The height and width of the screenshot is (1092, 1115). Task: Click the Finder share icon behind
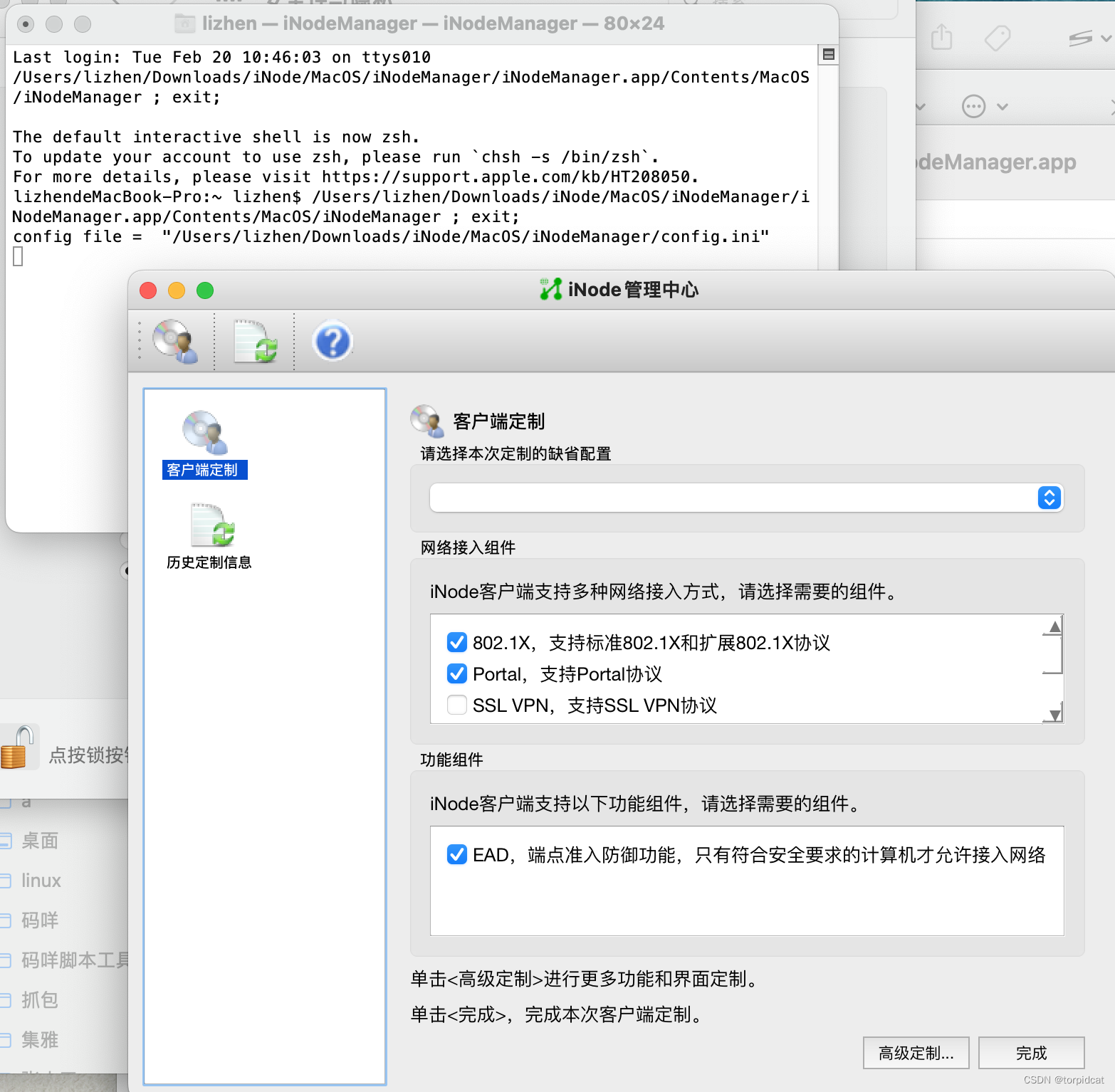941,36
